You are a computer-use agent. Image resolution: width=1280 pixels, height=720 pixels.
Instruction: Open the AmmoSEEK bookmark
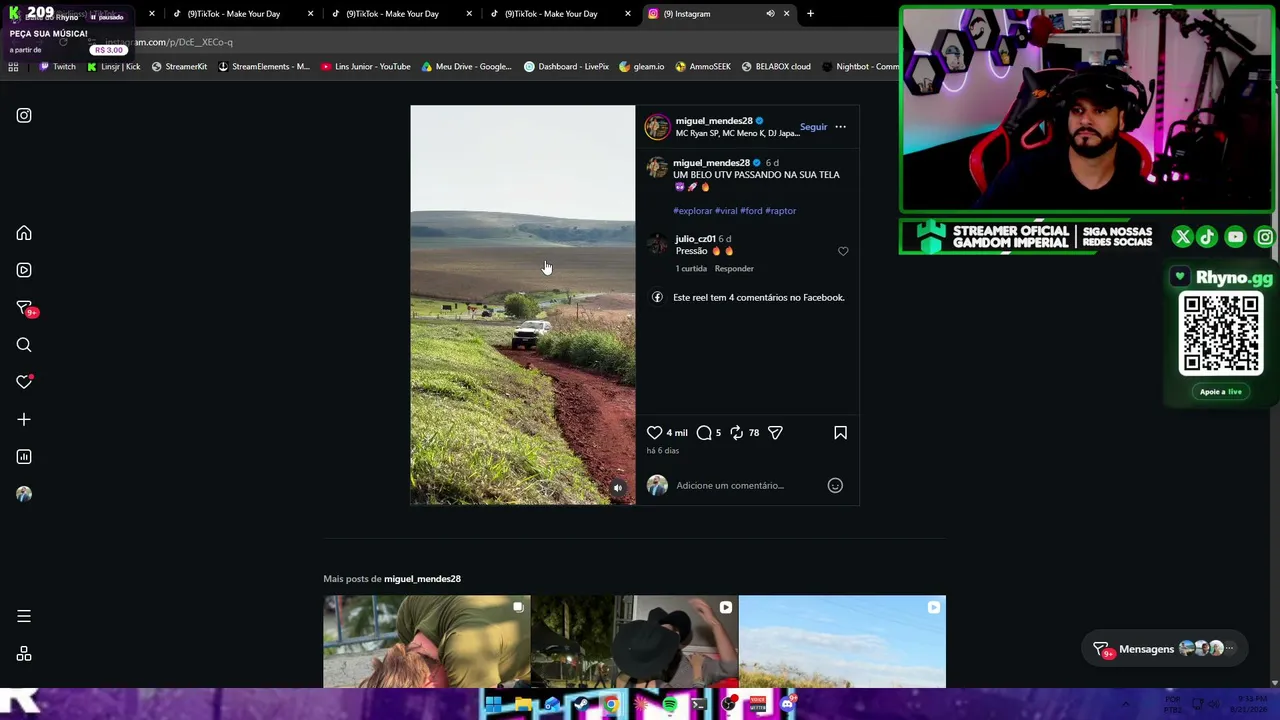(x=703, y=67)
